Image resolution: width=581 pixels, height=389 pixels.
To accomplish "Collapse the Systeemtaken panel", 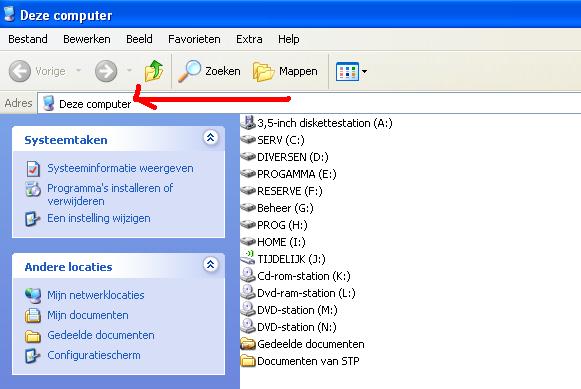I will pyautogui.click(x=210, y=137).
